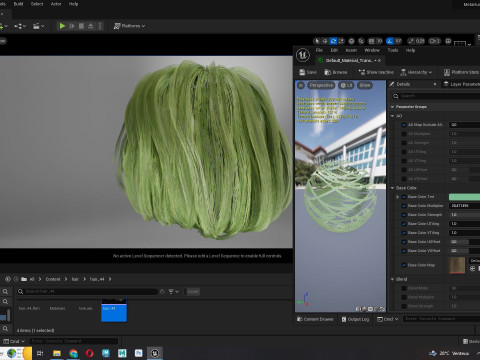Open the preview viewport hamburger menu

point(301,85)
